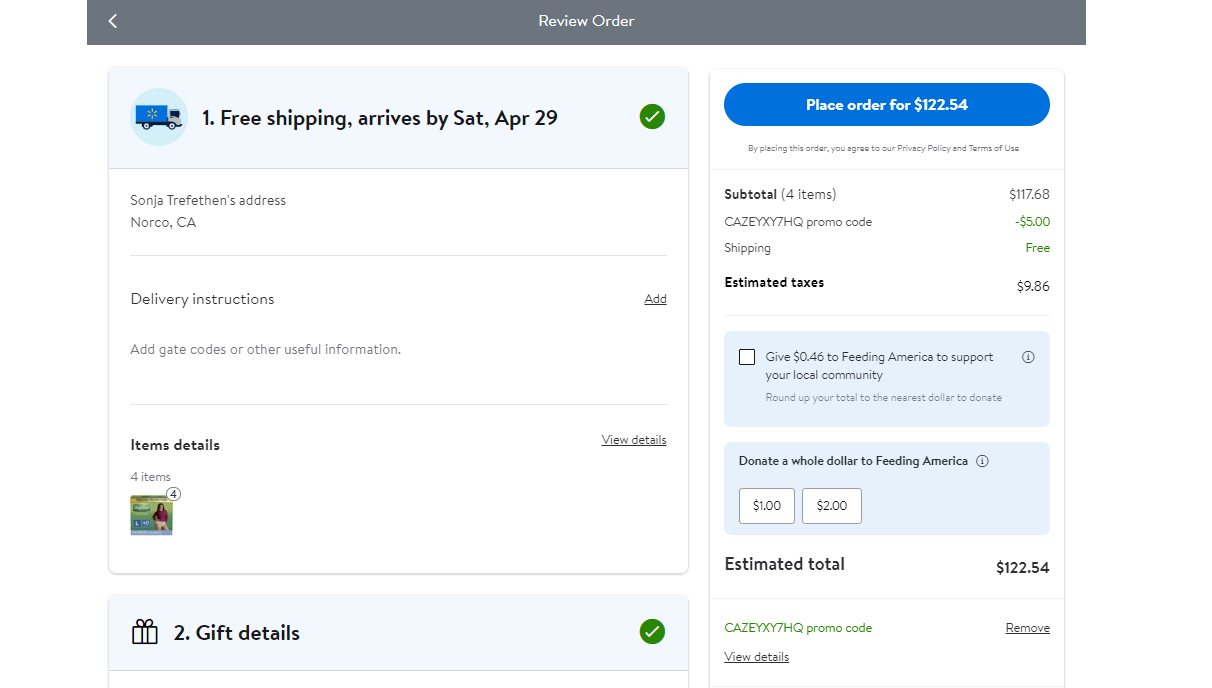The width and height of the screenshot is (1212, 688).
Task: Click the gift box icon
Action: pyautogui.click(x=145, y=632)
